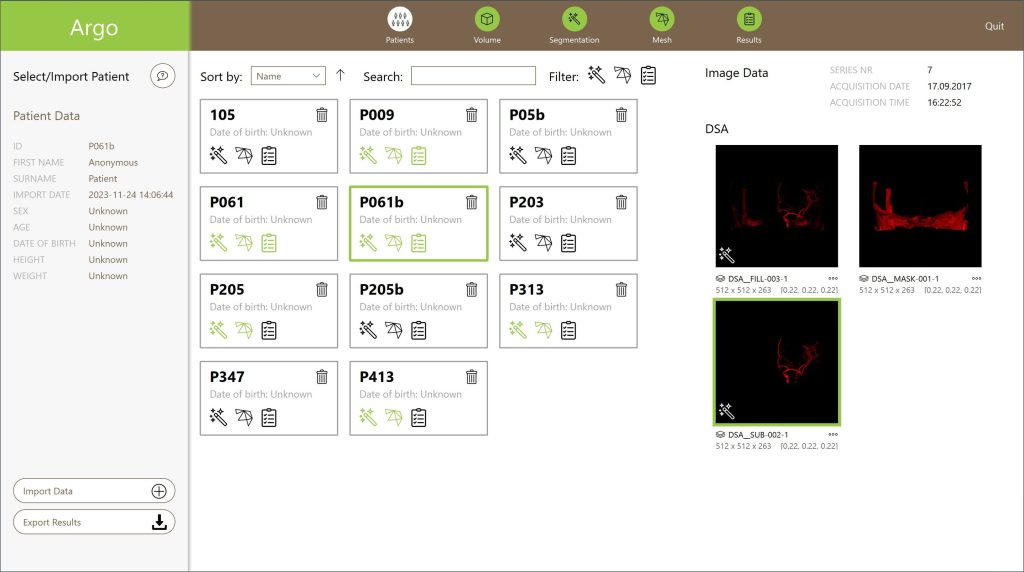
Task: Delete patient P061 with trash icon
Action: [322, 202]
